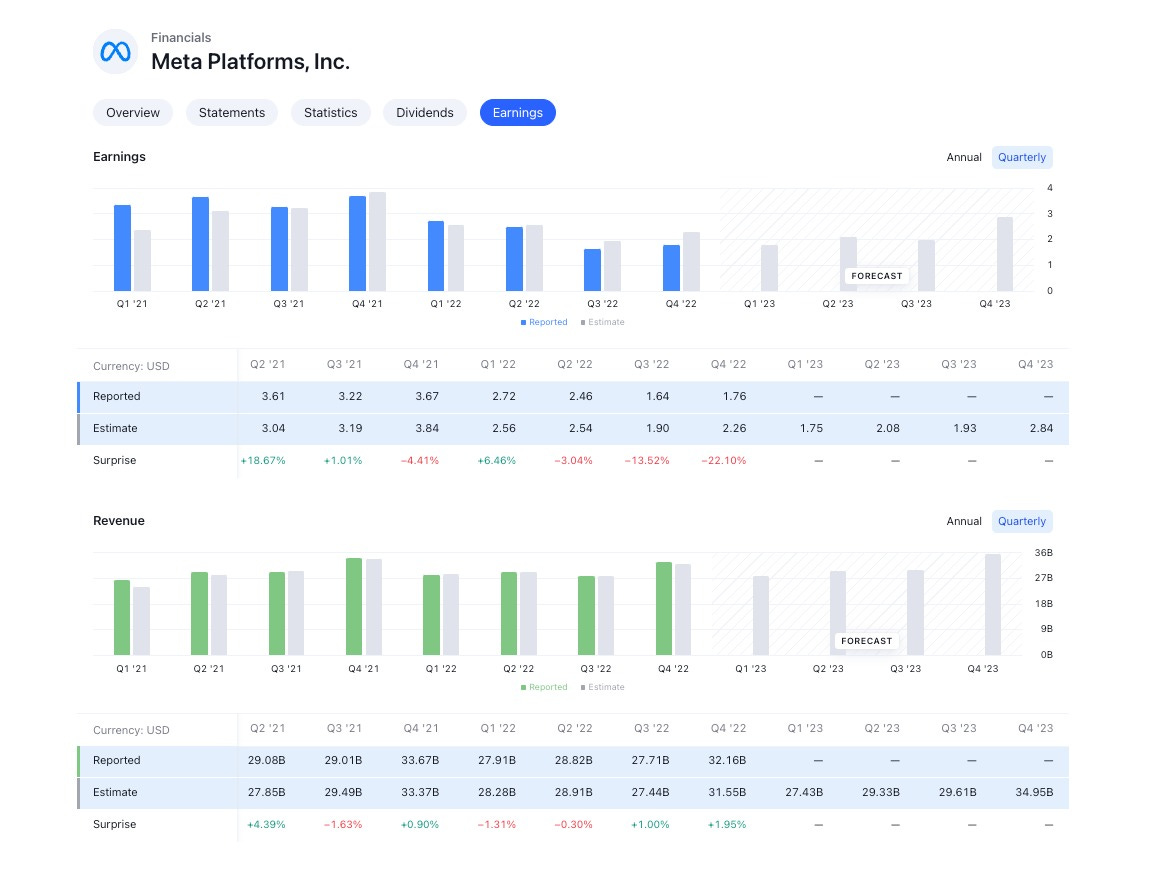Go to the Dividends tab
The width and height of the screenshot is (1155, 891).
[424, 113]
